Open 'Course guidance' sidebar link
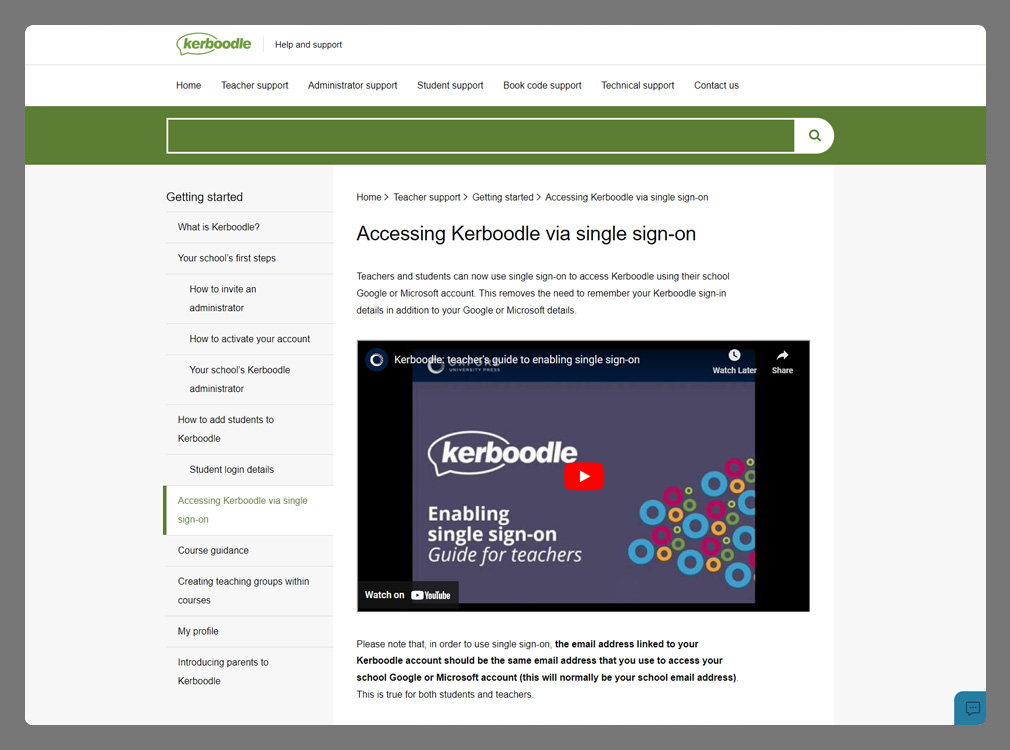This screenshot has width=1010, height=750. point(213,550)
